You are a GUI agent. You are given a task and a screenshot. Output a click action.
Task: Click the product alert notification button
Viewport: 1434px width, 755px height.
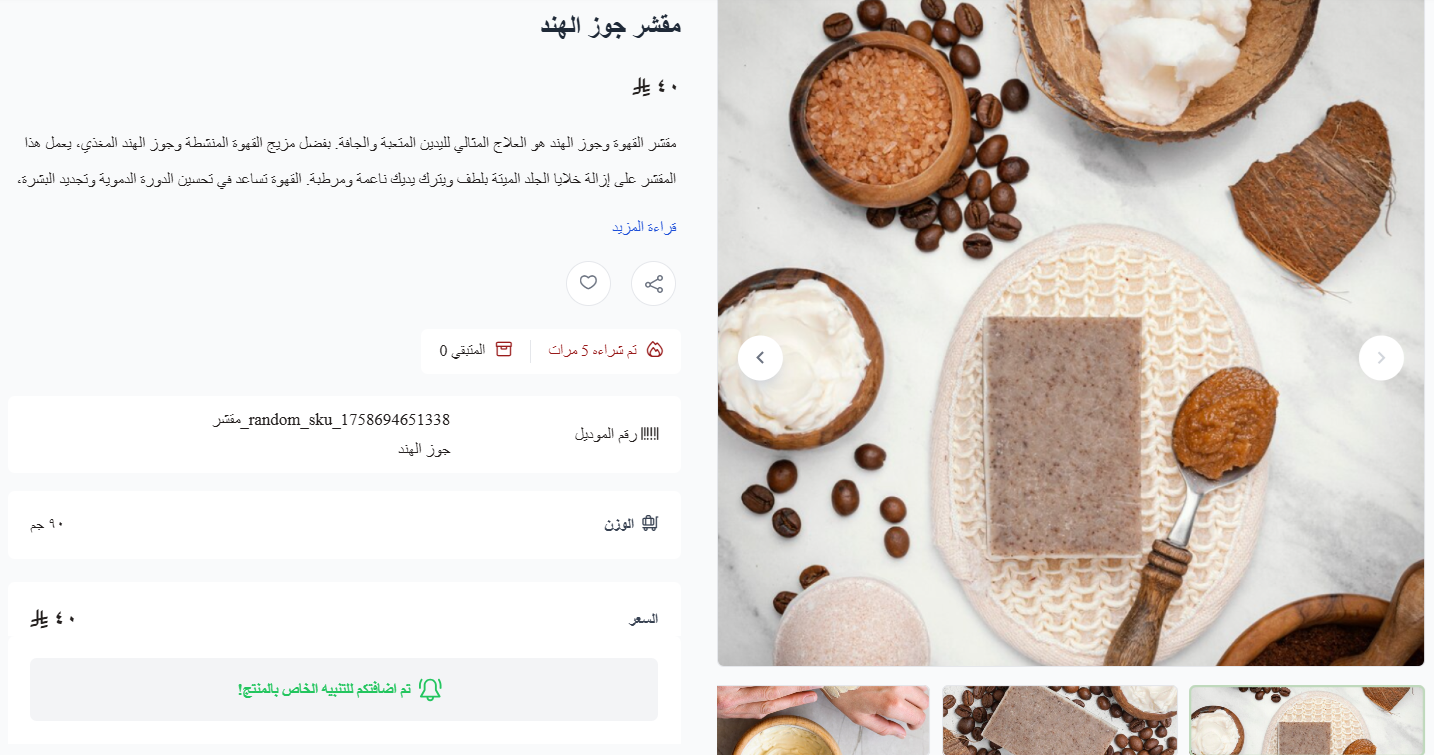pyautogui.click(x=344, y=689)
